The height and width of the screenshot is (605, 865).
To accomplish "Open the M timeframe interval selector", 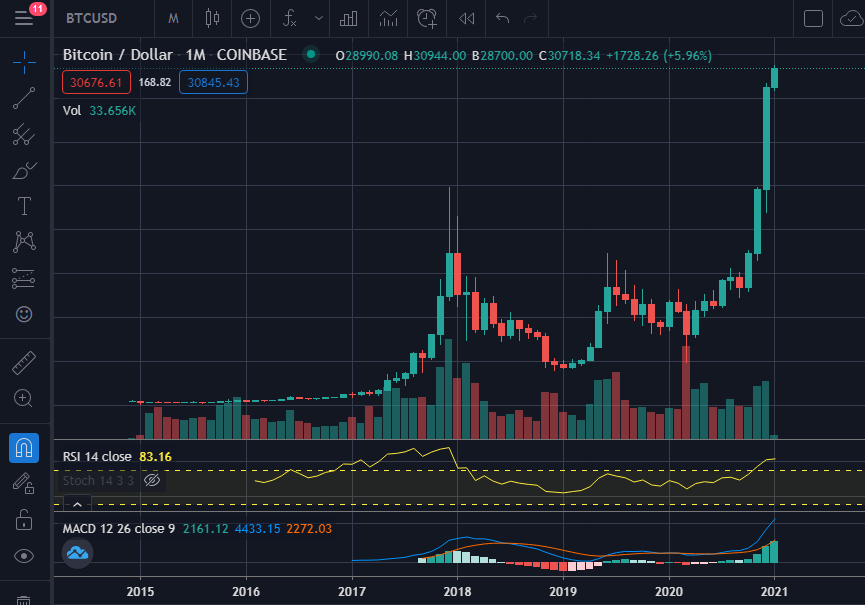I will point(173,19).
